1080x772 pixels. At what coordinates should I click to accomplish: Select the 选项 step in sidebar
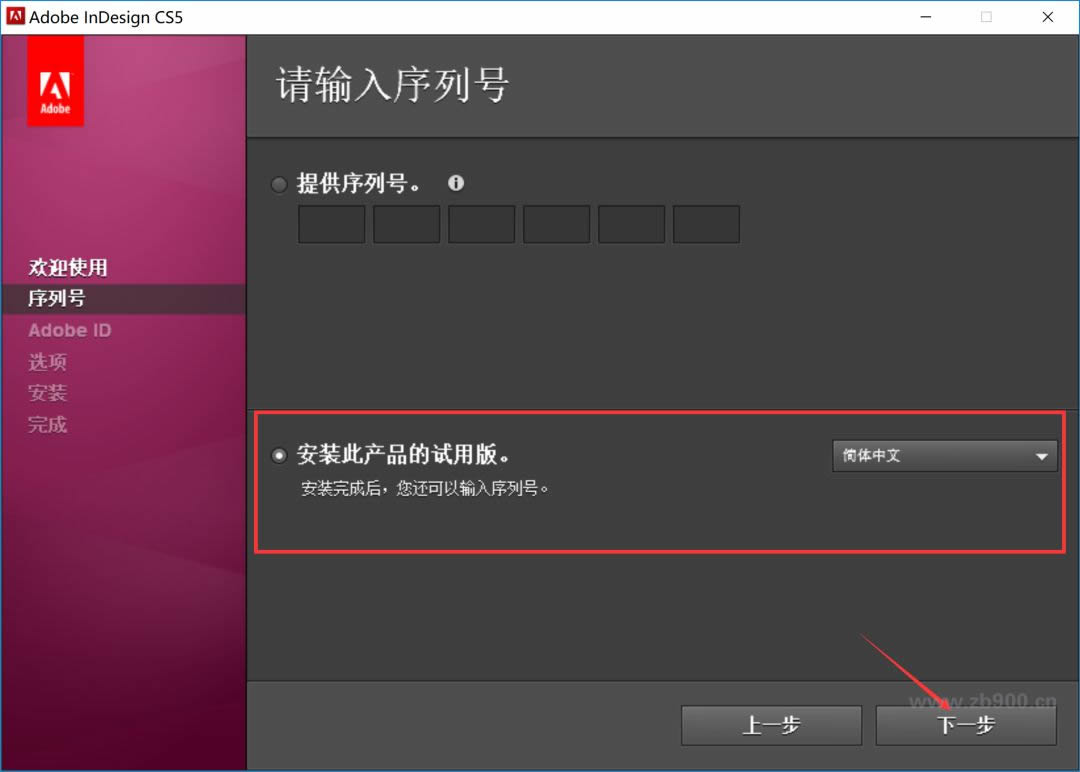tap(48, 362)
